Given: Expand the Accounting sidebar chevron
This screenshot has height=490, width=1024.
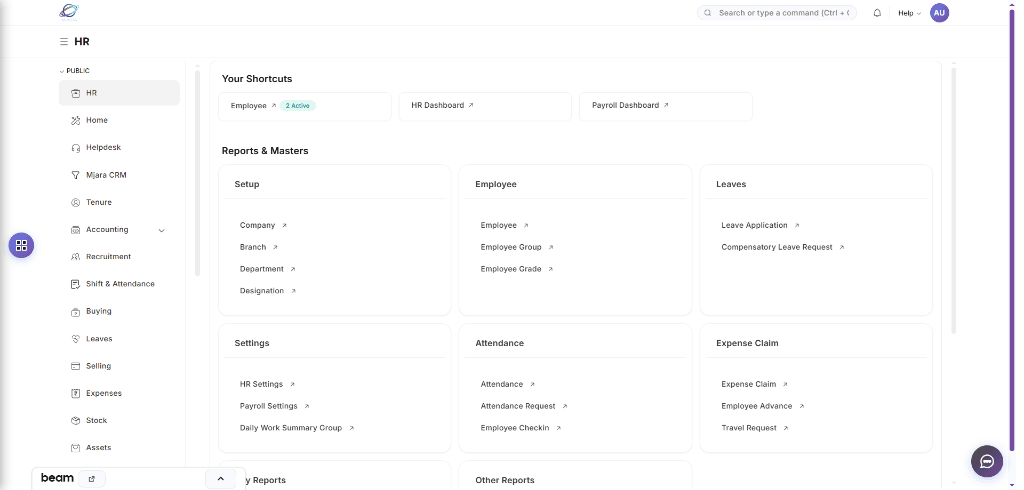Looking at the screenshot, I should [162, 230].
